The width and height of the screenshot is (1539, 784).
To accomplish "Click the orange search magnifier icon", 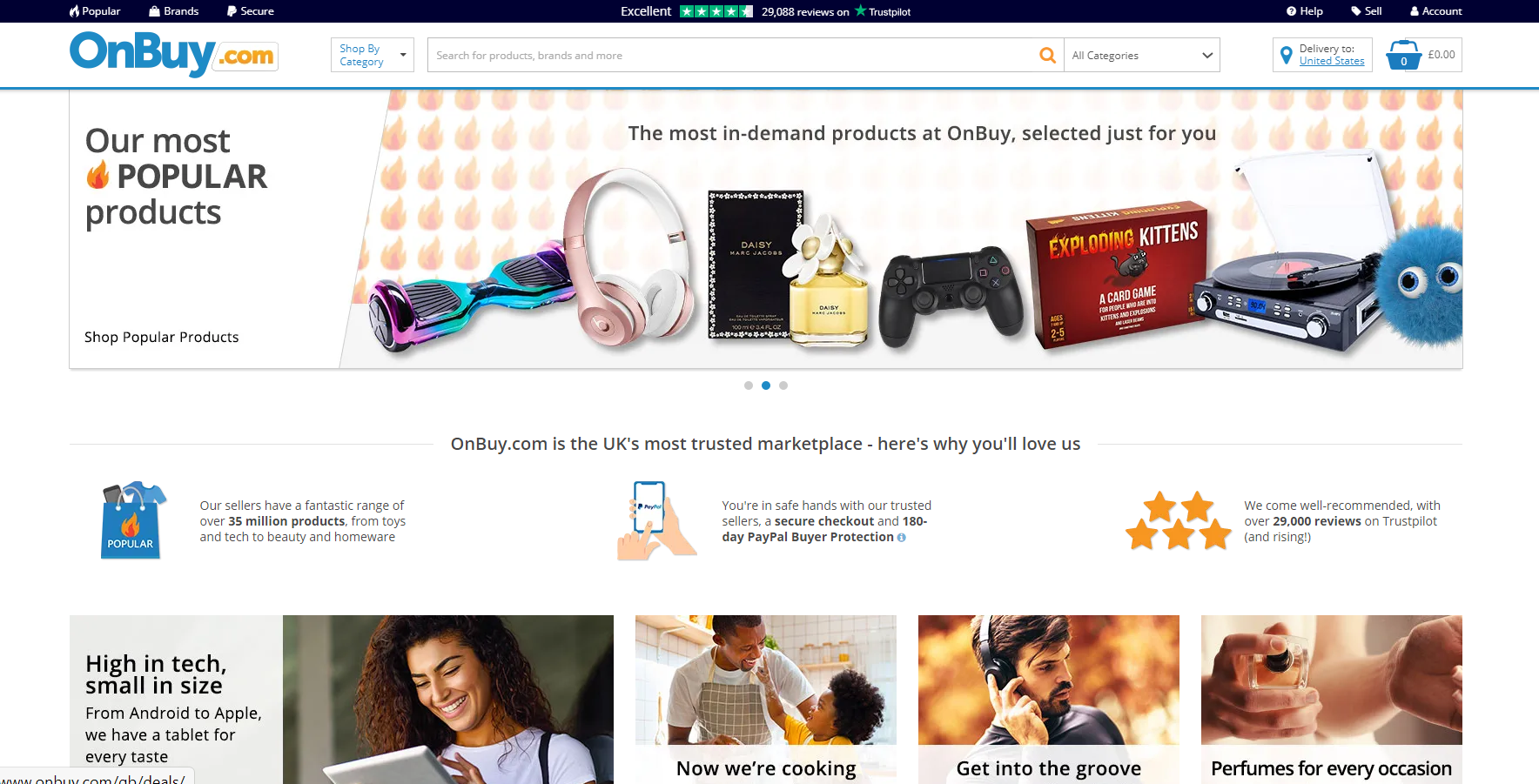I will (x=1047, y=55).
